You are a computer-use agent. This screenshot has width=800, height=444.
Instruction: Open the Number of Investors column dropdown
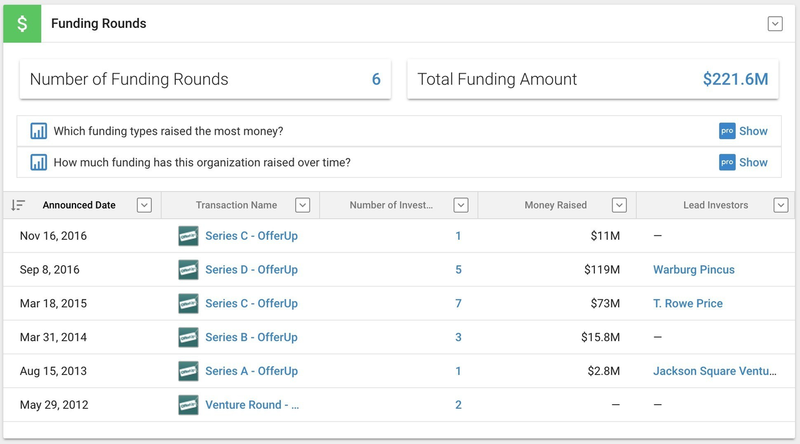point(461,205)
